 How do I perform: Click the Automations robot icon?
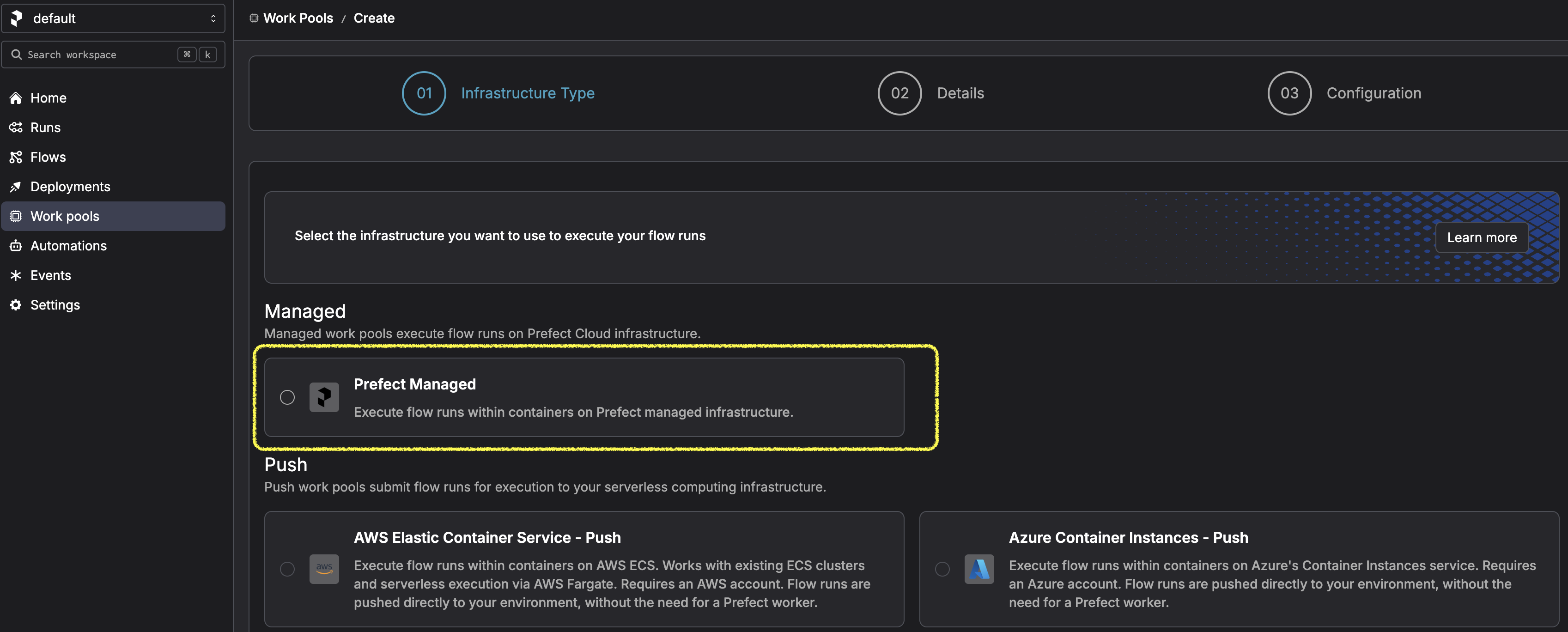pyautogui.click(x=16, y=246)
